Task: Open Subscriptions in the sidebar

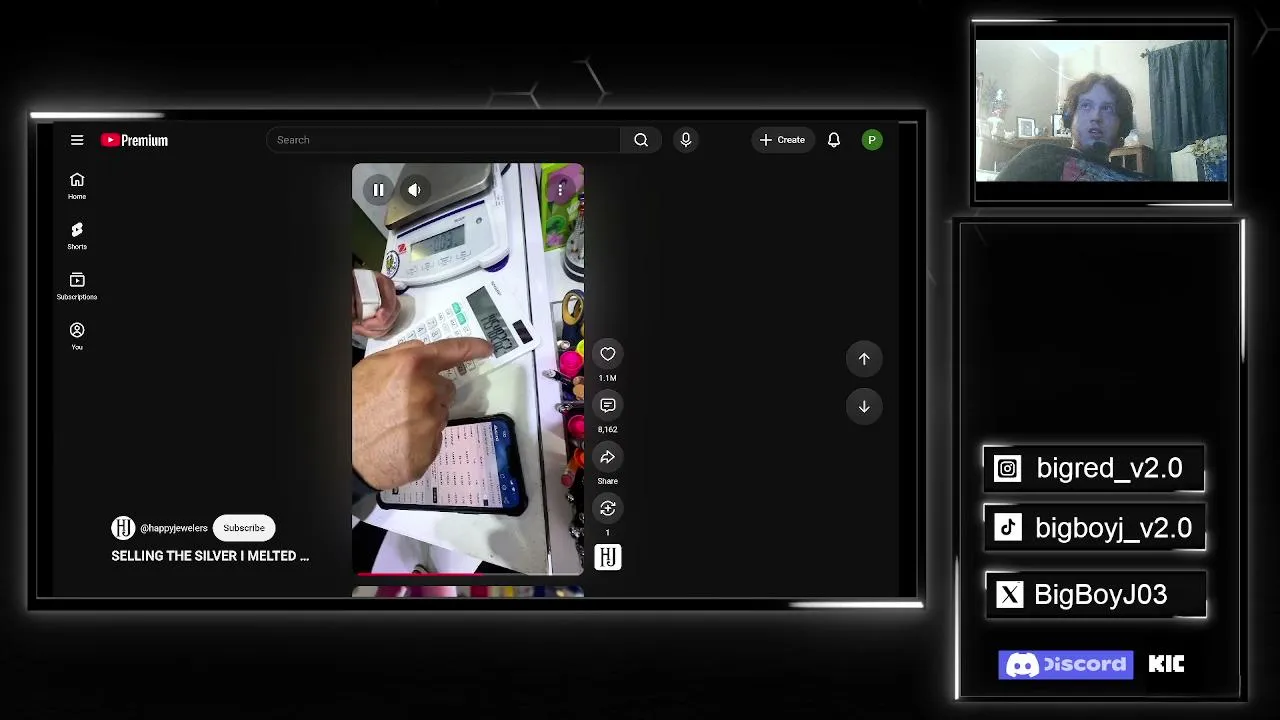Action: [x=77, y=285]
